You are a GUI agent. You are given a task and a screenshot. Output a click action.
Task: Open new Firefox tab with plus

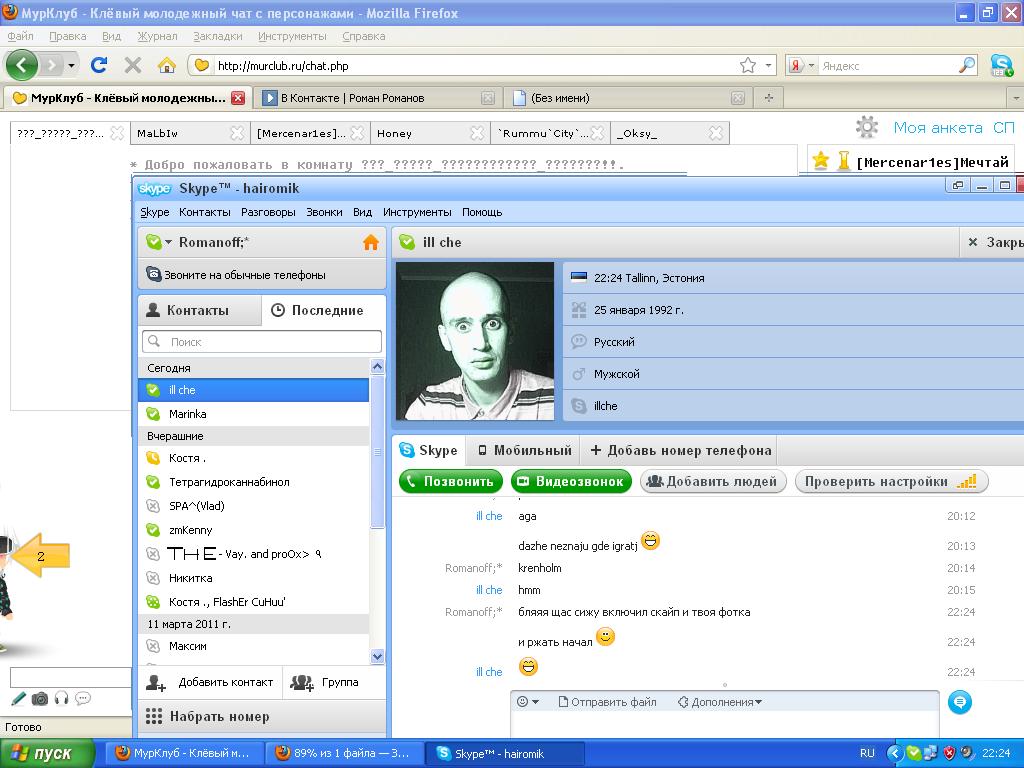tap(769, 98)
